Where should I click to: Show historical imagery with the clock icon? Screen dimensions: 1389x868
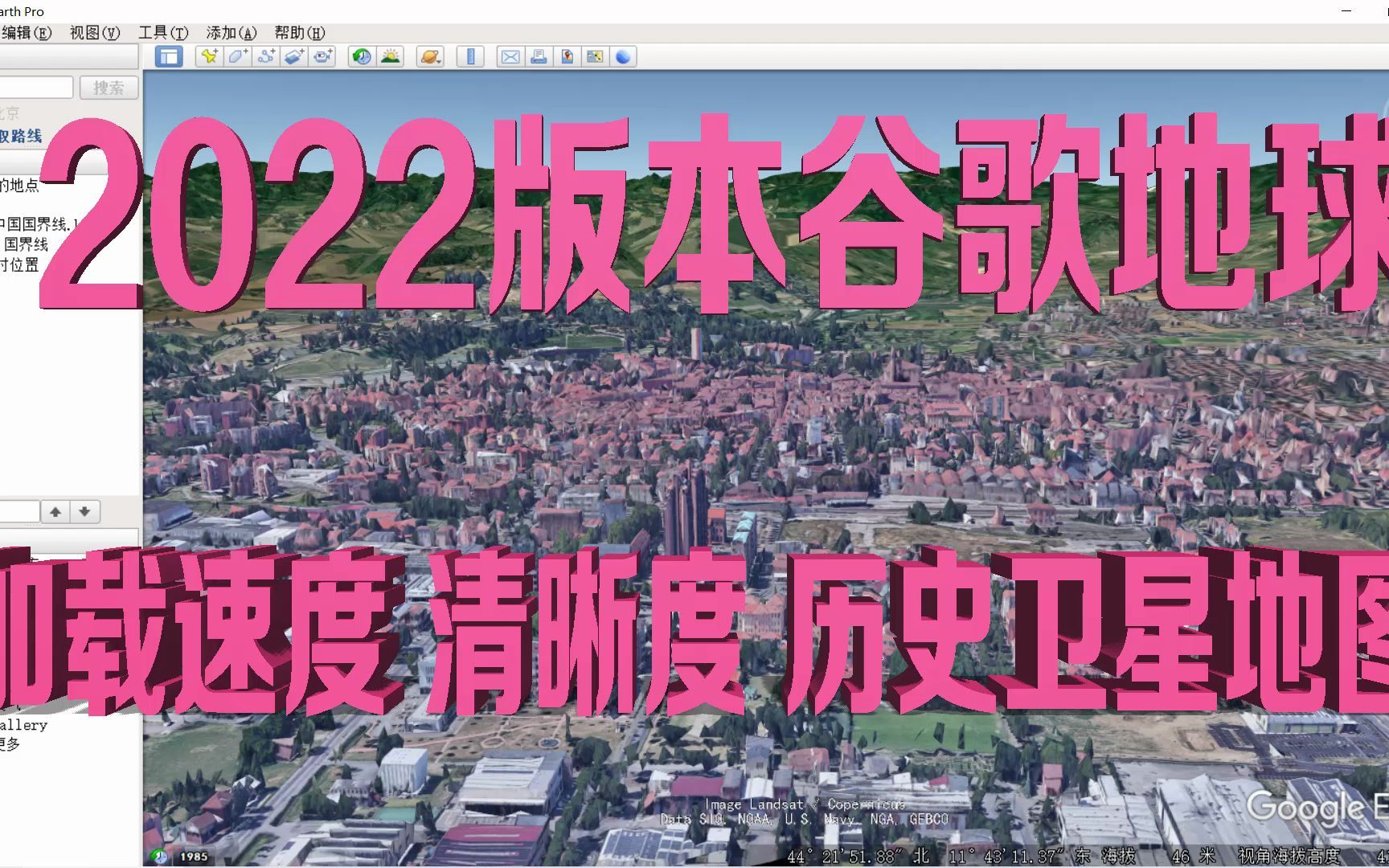[x=362, y=56]
